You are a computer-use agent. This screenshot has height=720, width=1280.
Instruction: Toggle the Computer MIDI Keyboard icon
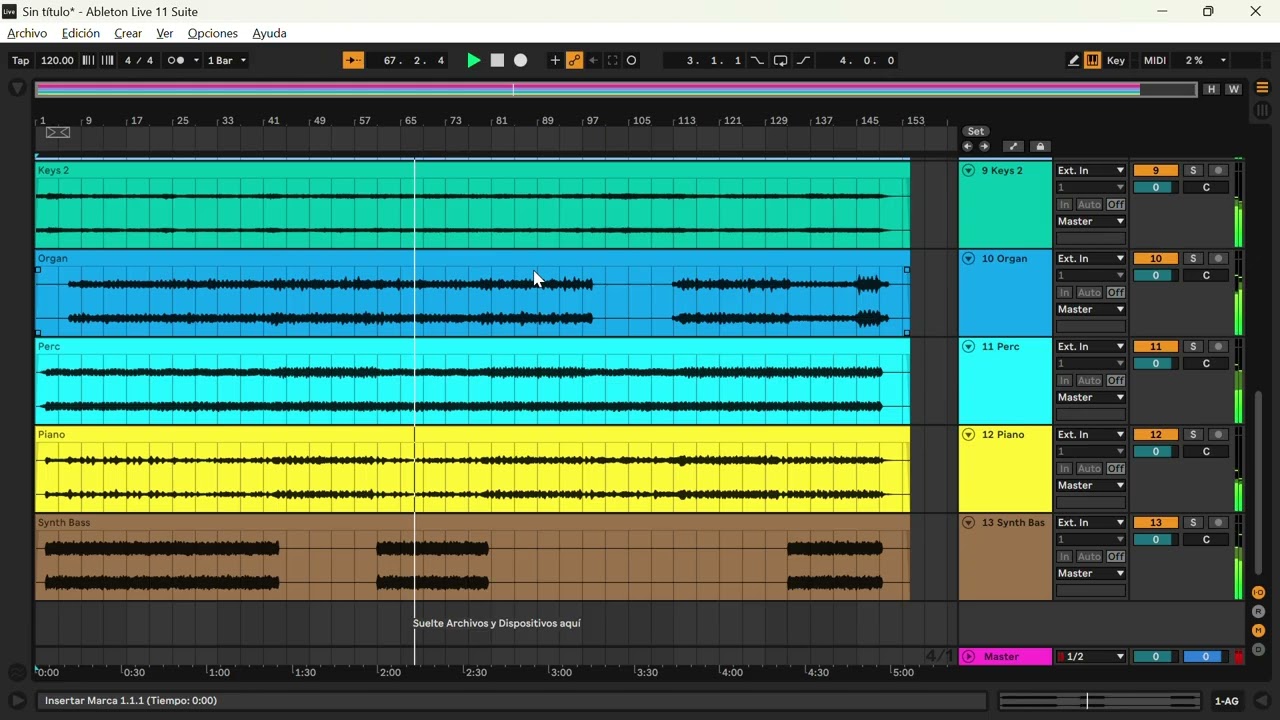point(1092,60)
